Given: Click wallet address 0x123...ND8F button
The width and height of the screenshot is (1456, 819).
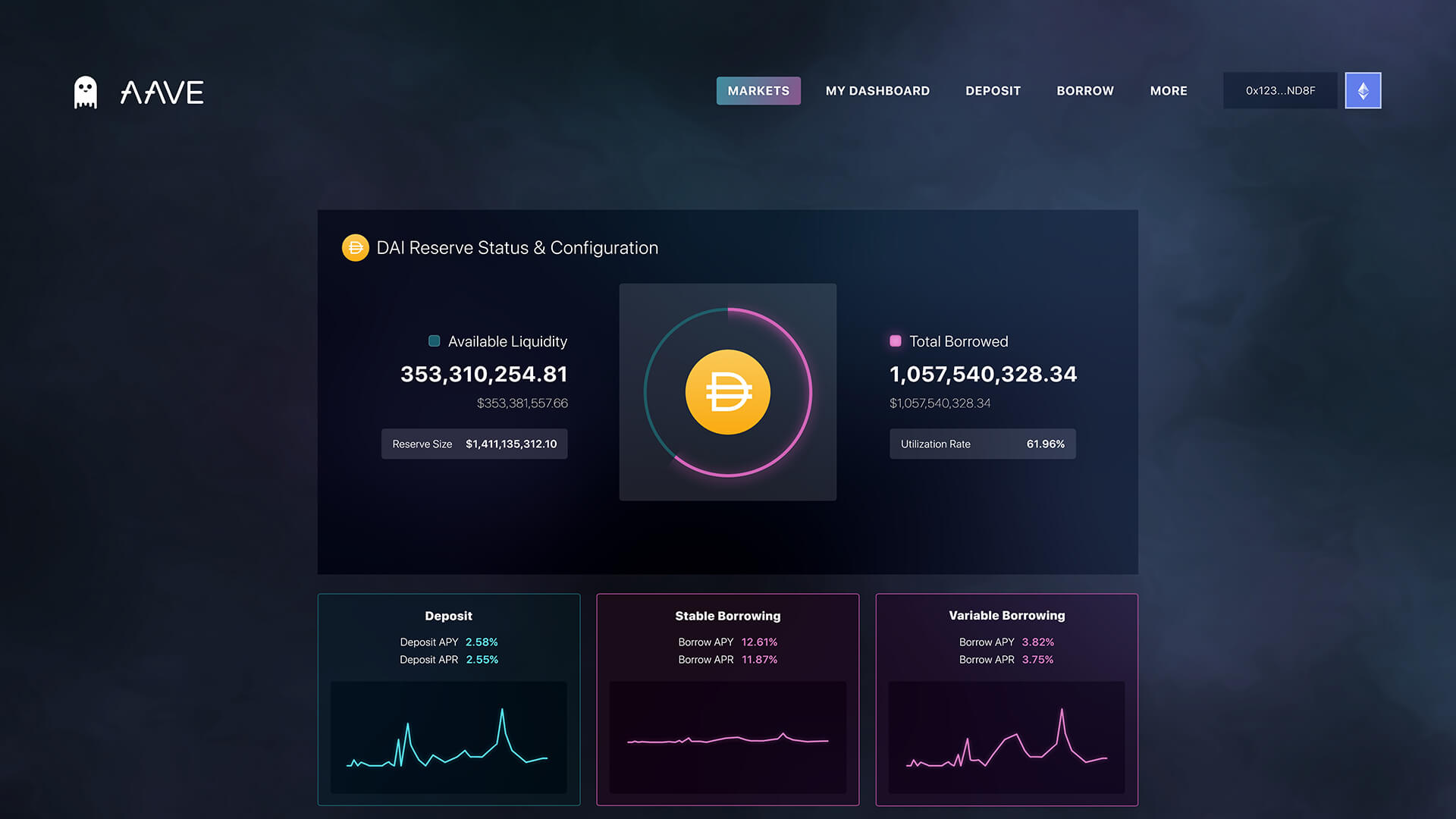Looking at the screenshot, I should [1280, 90].
